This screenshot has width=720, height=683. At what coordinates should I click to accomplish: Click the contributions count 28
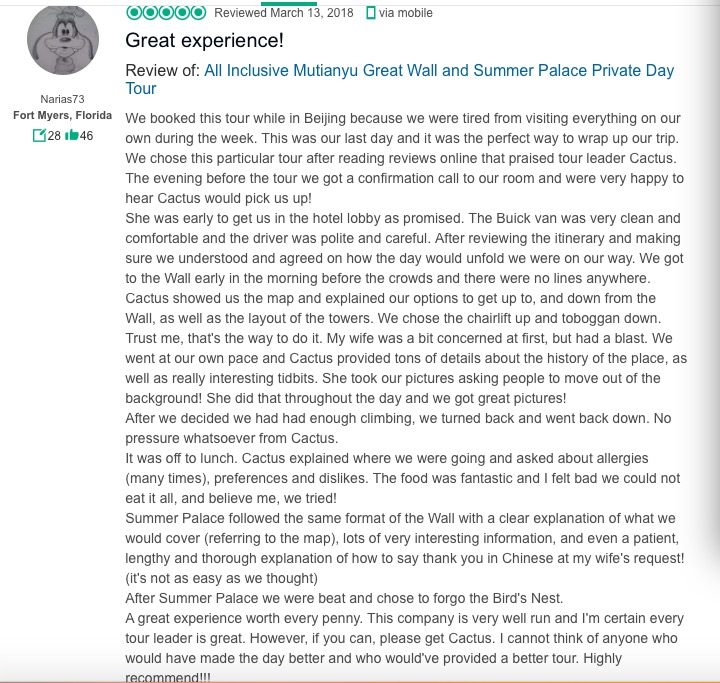click(54, 135)
